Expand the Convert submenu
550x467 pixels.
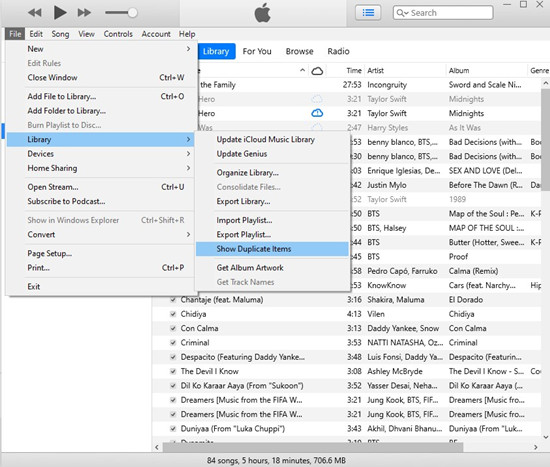(100, 234)
